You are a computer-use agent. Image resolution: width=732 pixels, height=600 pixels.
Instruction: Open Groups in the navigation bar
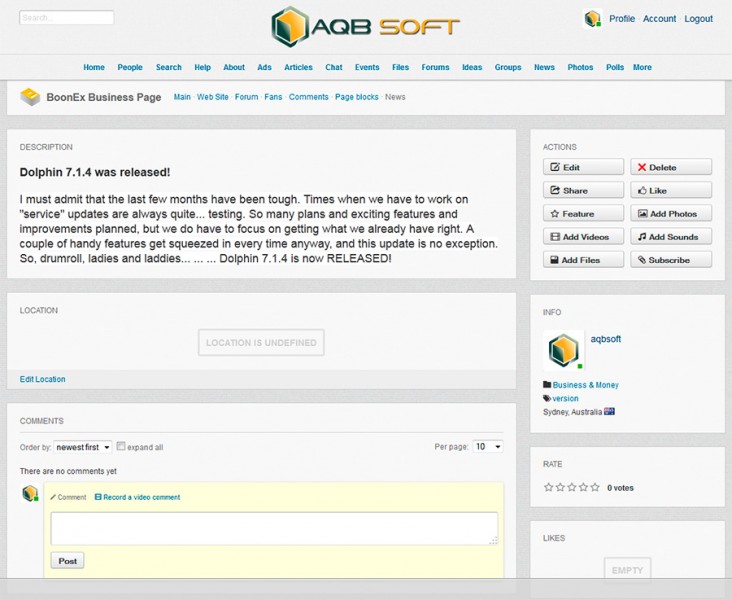508,67
